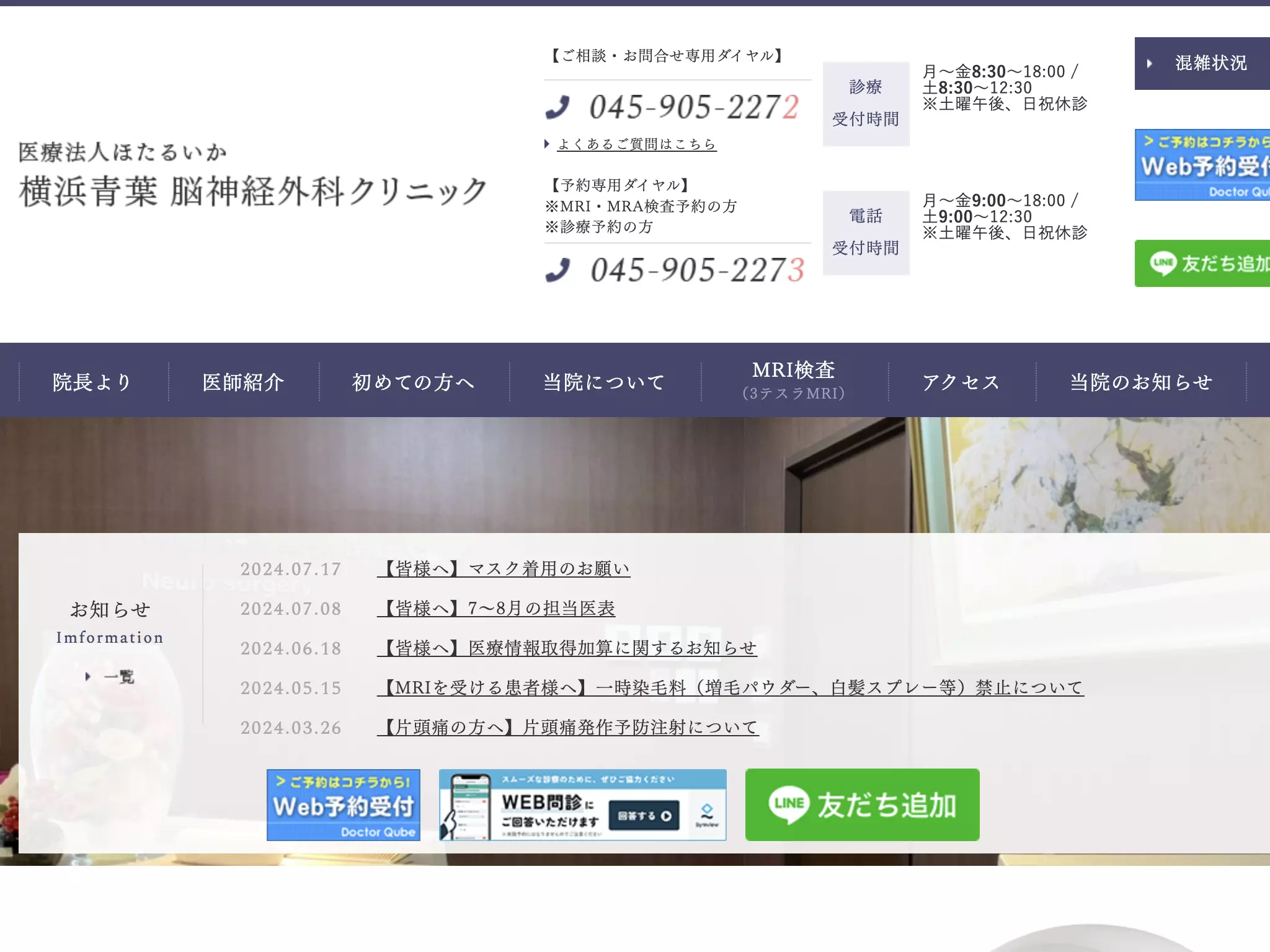This screenshot has height=952, width=1270.
Task: View all news via 一覧 link
Action: coord(118,676)
